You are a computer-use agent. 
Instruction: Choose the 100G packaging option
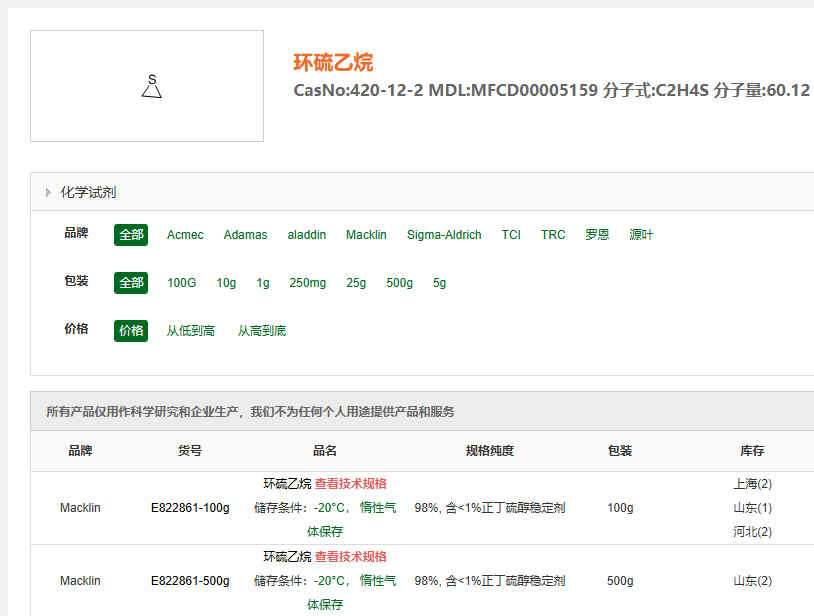(182, 283)
